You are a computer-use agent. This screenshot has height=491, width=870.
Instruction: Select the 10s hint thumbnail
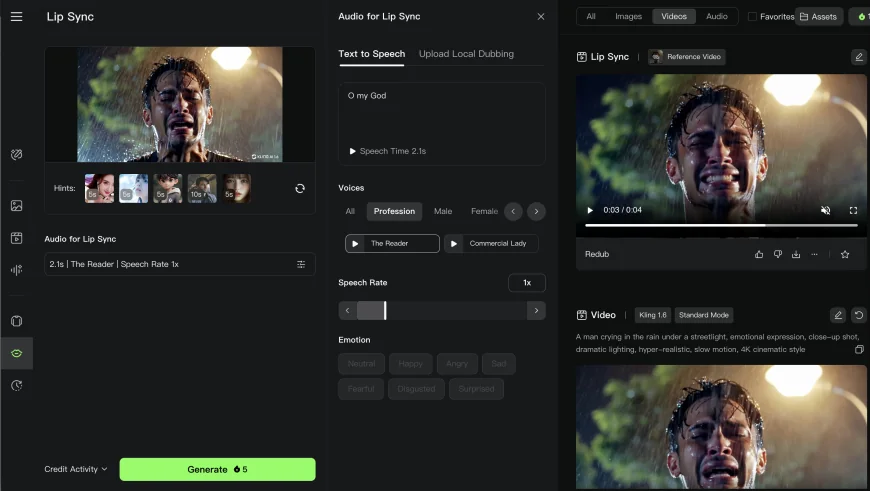click(202, 188)
